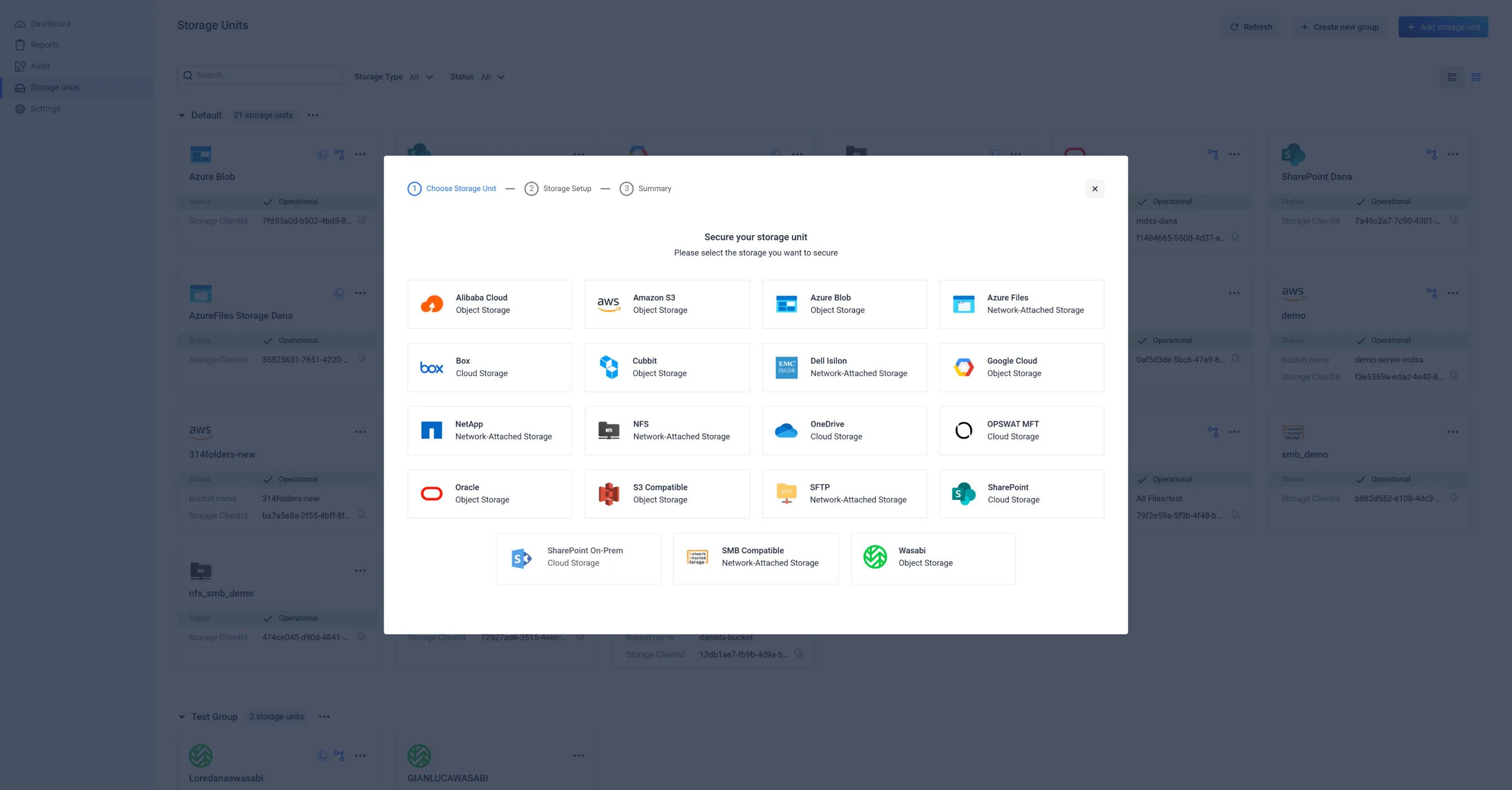Switch to list view layout

coord(1452,77)
